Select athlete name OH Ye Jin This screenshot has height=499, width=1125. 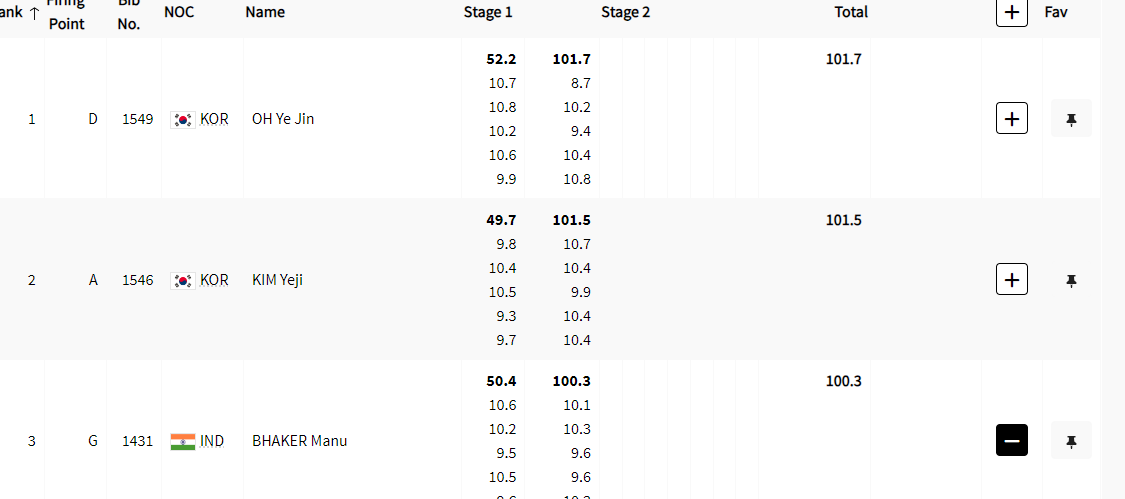283,118
